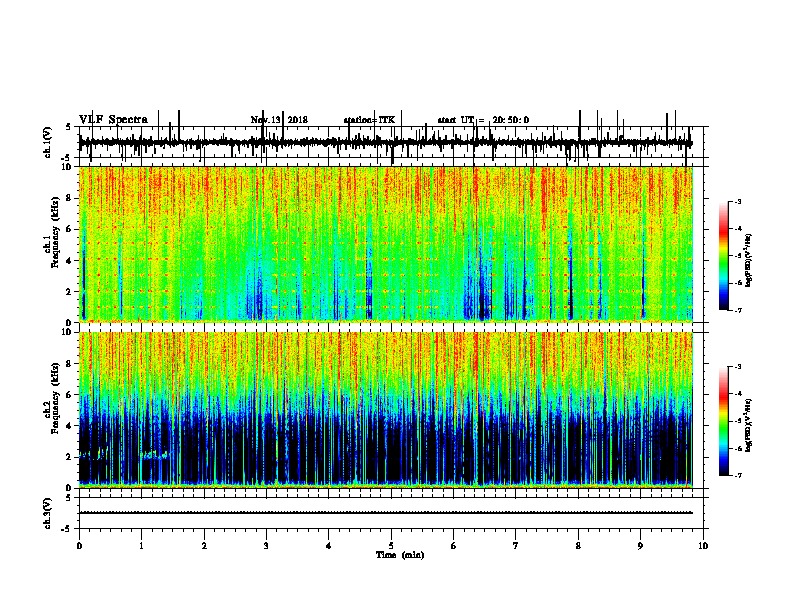Click time axis tick label 0
The width and height of the screenshot is (792, 612).
[79, 546]
